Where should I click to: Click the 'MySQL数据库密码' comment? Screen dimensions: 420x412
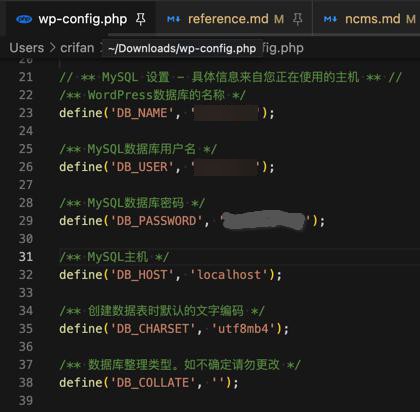point(132,203)
